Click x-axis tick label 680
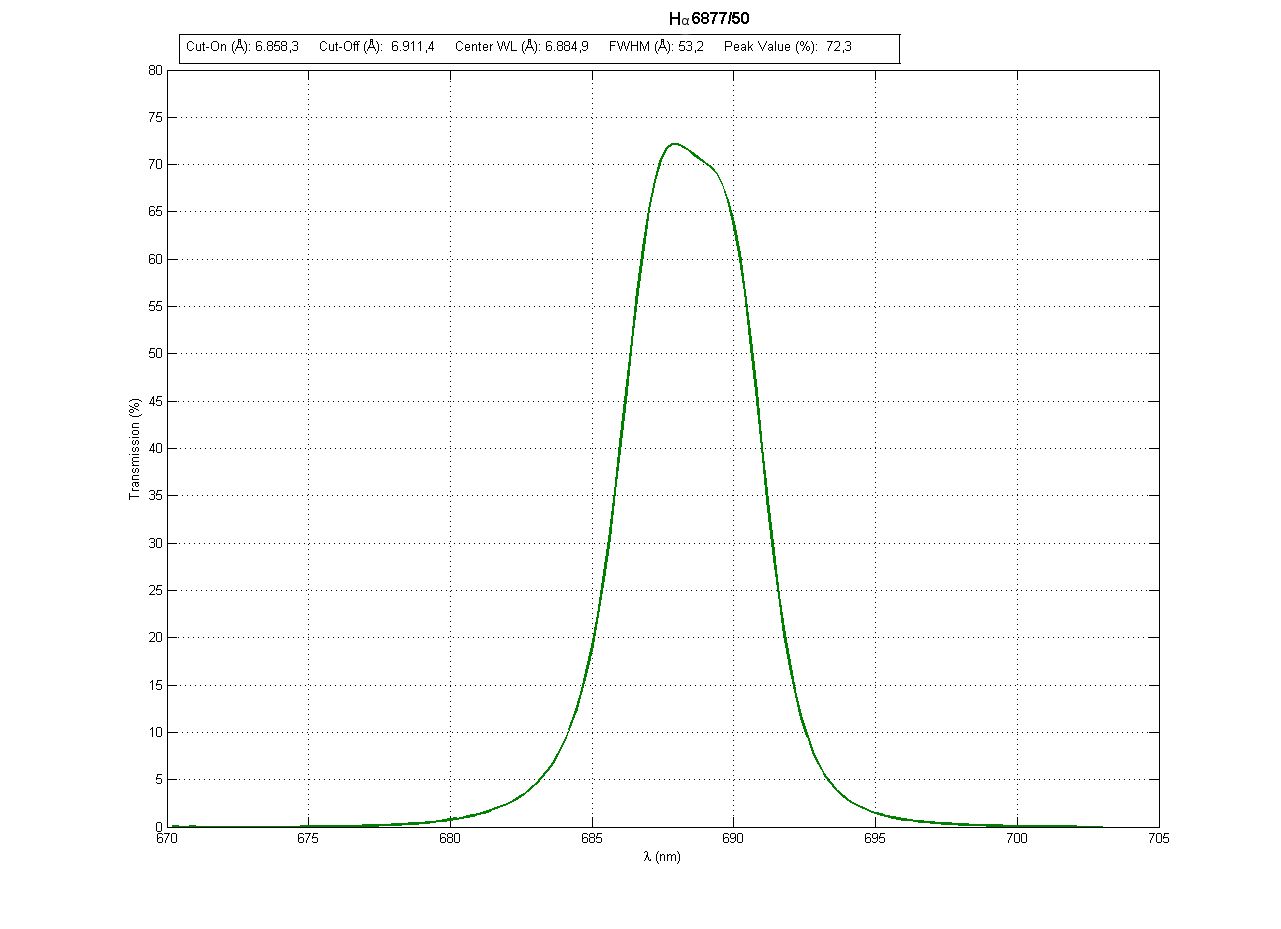The height and width of the screenshot is (929, 1281). 450,840
